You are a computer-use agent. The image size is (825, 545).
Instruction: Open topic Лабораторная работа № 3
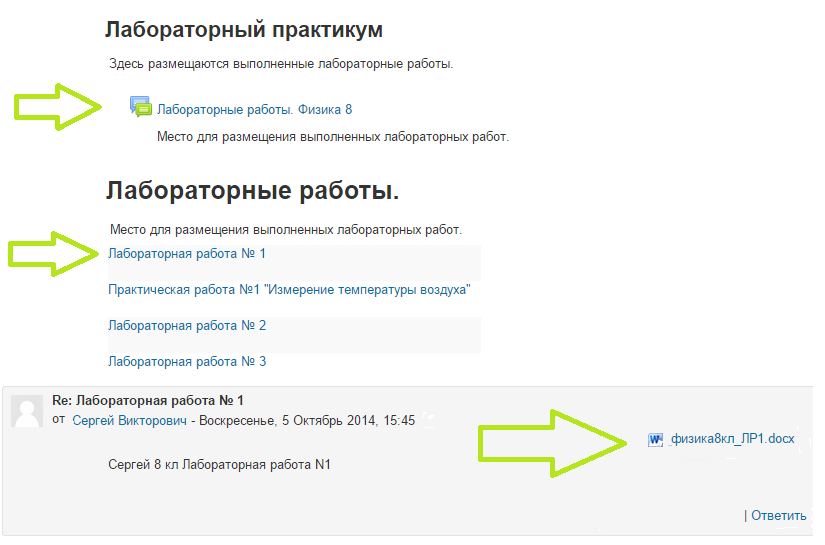click(x=187, y=362)
